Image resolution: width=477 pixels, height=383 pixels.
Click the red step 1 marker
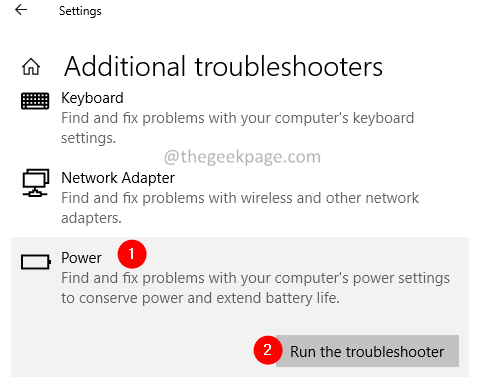click(x=132, y=254)
